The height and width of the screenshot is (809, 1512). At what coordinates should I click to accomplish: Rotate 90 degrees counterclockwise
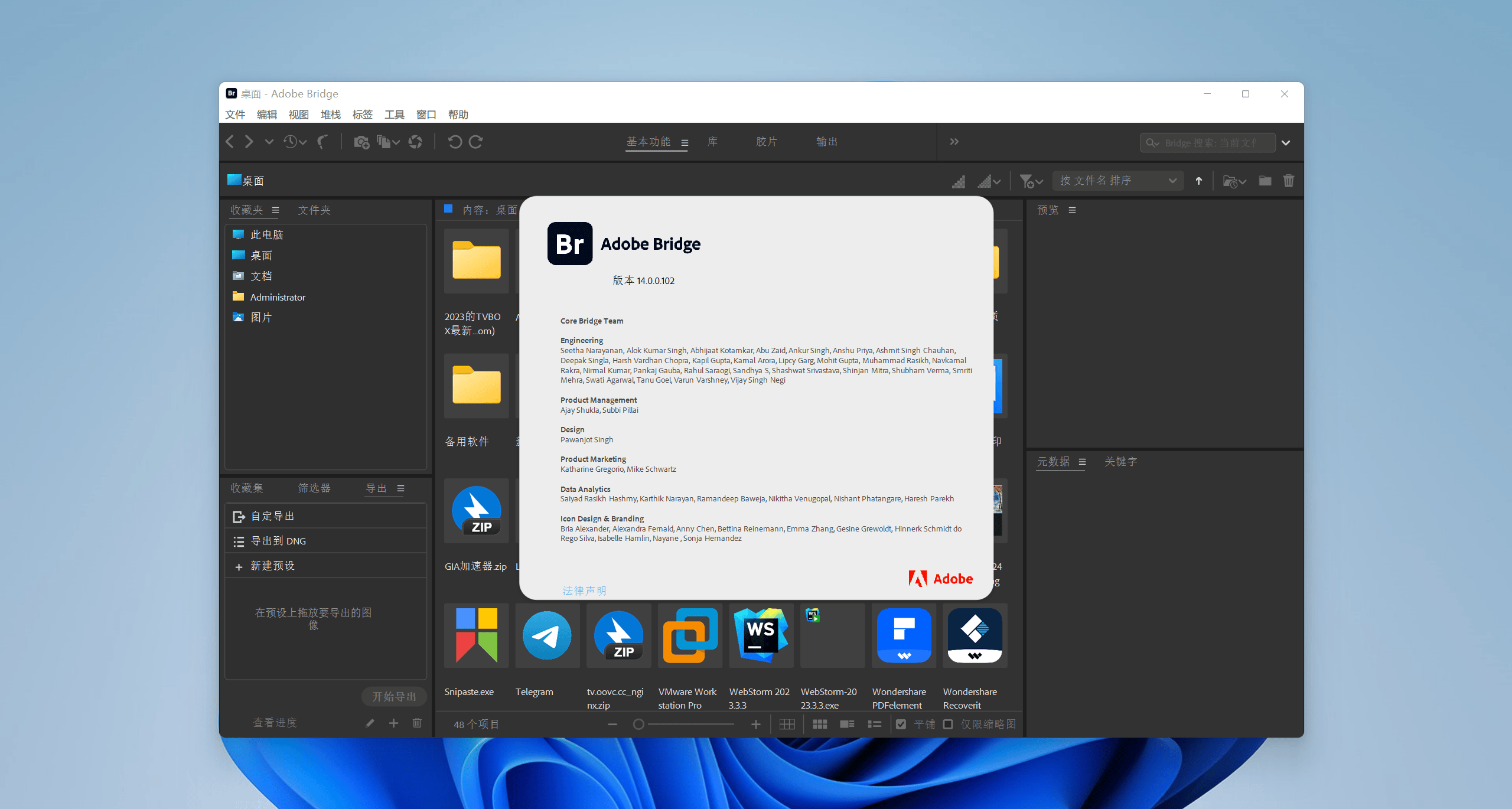click(454, 142)
